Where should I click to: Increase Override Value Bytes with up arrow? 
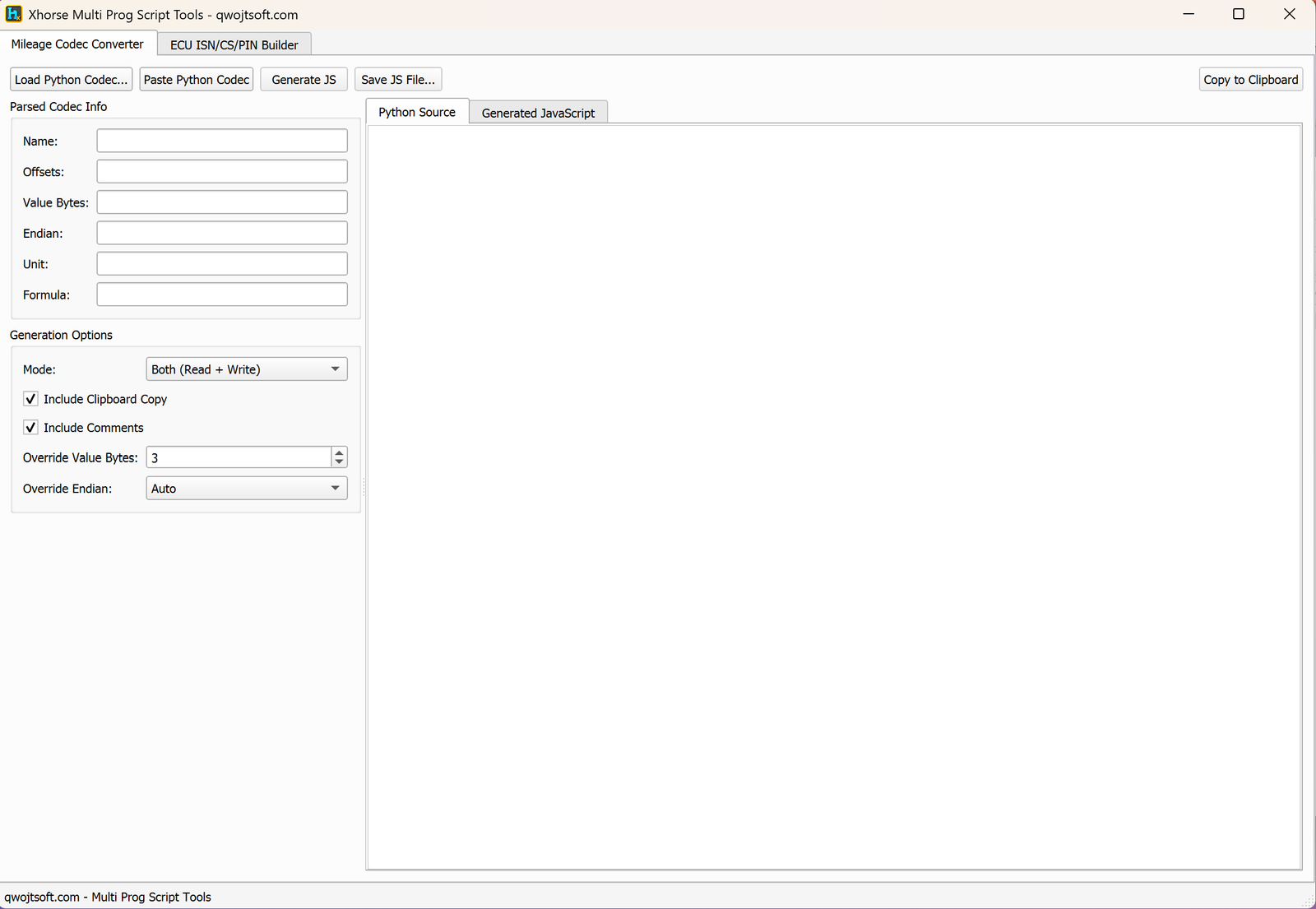[x=339, y=452]
